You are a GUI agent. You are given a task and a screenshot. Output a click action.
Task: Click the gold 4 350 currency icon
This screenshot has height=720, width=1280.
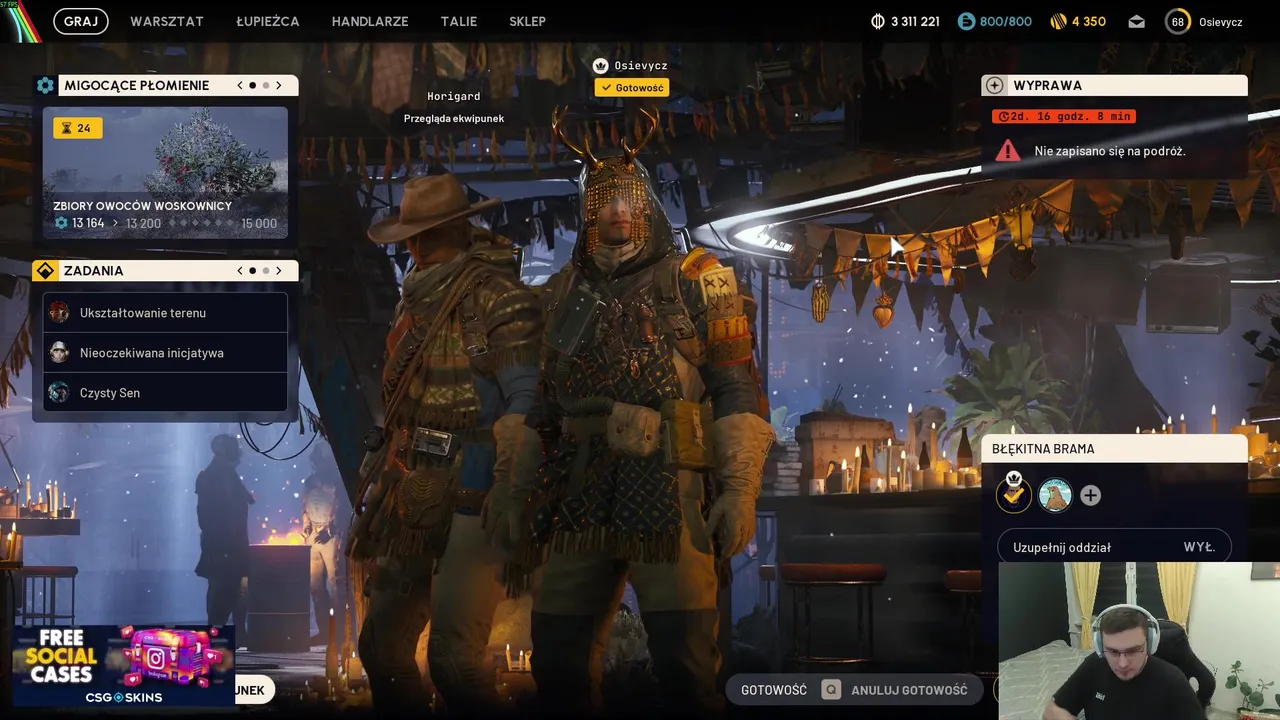pyautogui.click(x=1059, y=21)
